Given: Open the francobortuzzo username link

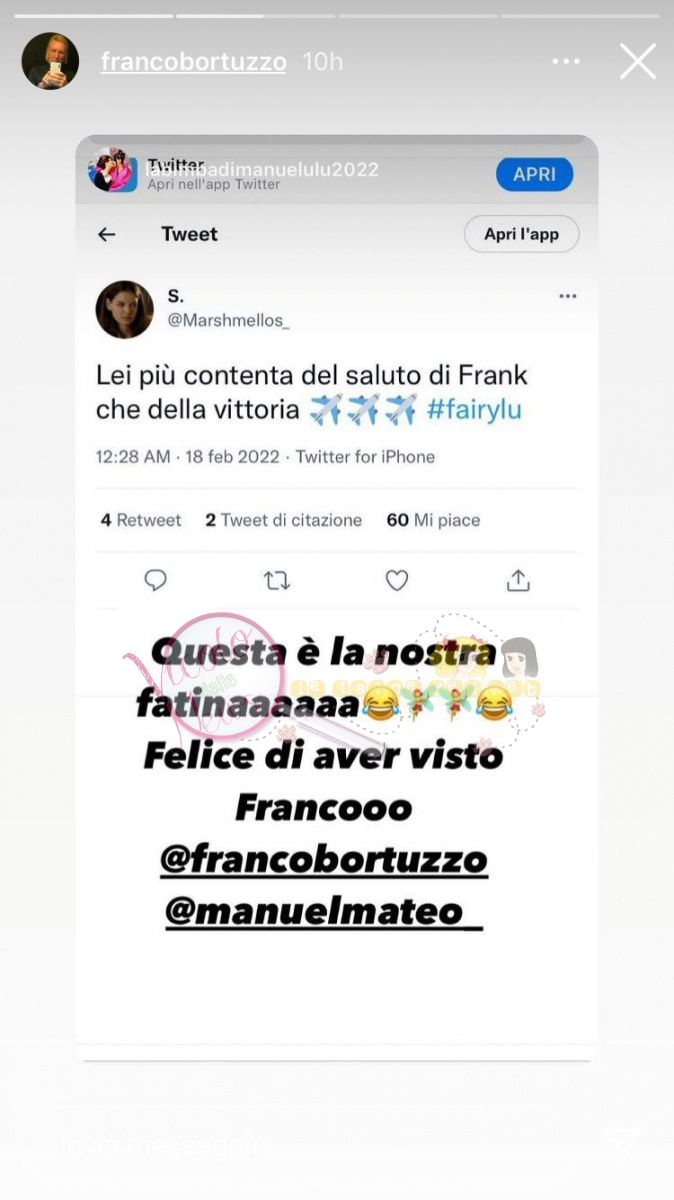Looking at the screenshot, I should point(194,62).
